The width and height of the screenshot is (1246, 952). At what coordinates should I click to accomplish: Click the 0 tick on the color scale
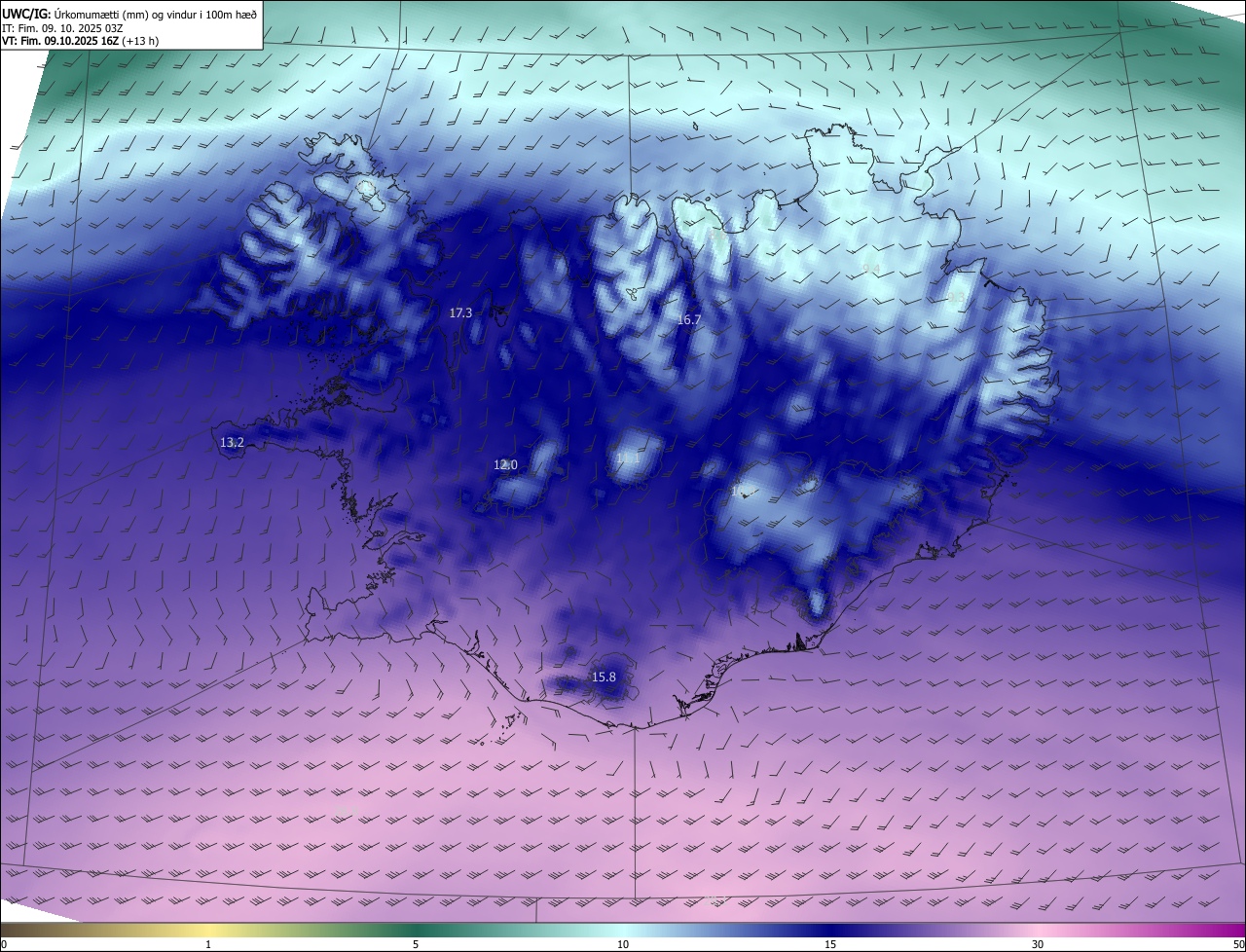4,944
